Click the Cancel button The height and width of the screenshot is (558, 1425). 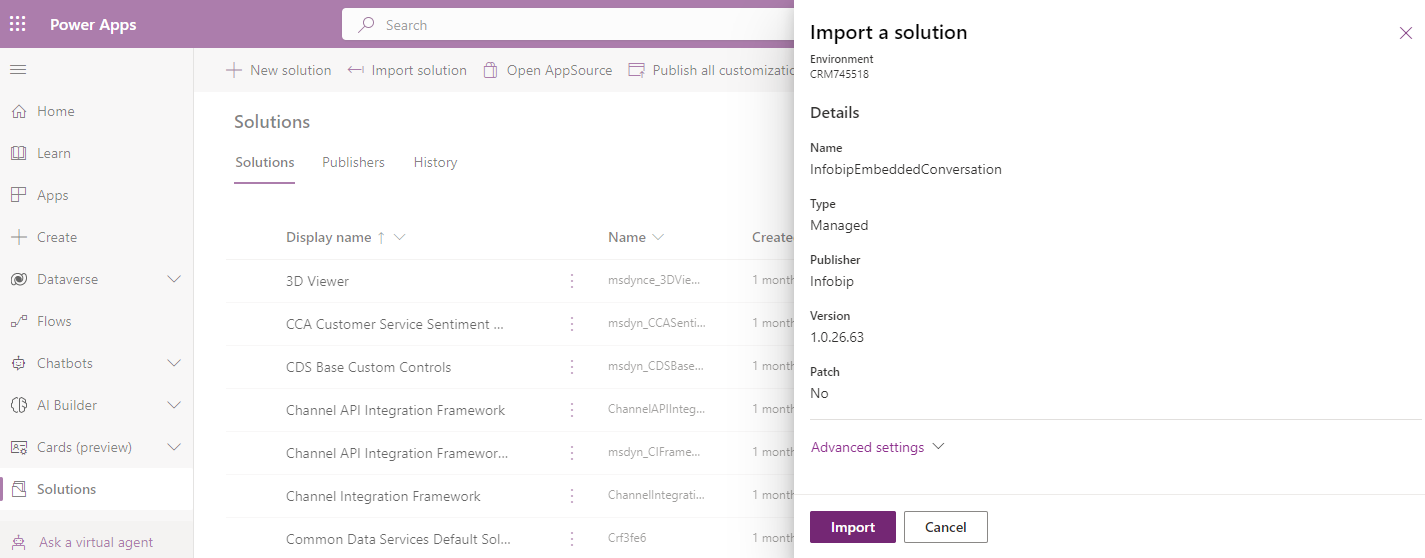[946, 527]
